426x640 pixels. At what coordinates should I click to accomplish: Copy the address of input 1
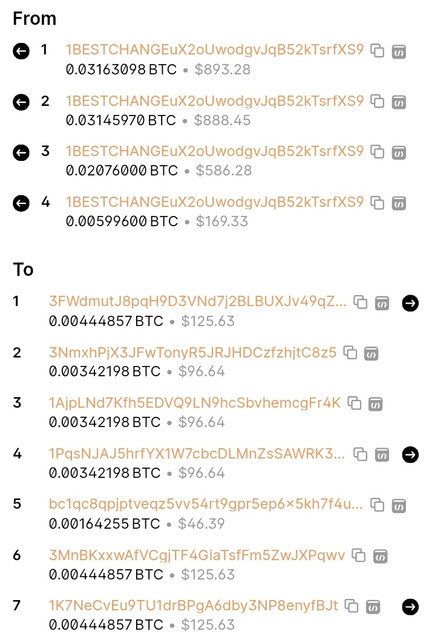(377, 51)
